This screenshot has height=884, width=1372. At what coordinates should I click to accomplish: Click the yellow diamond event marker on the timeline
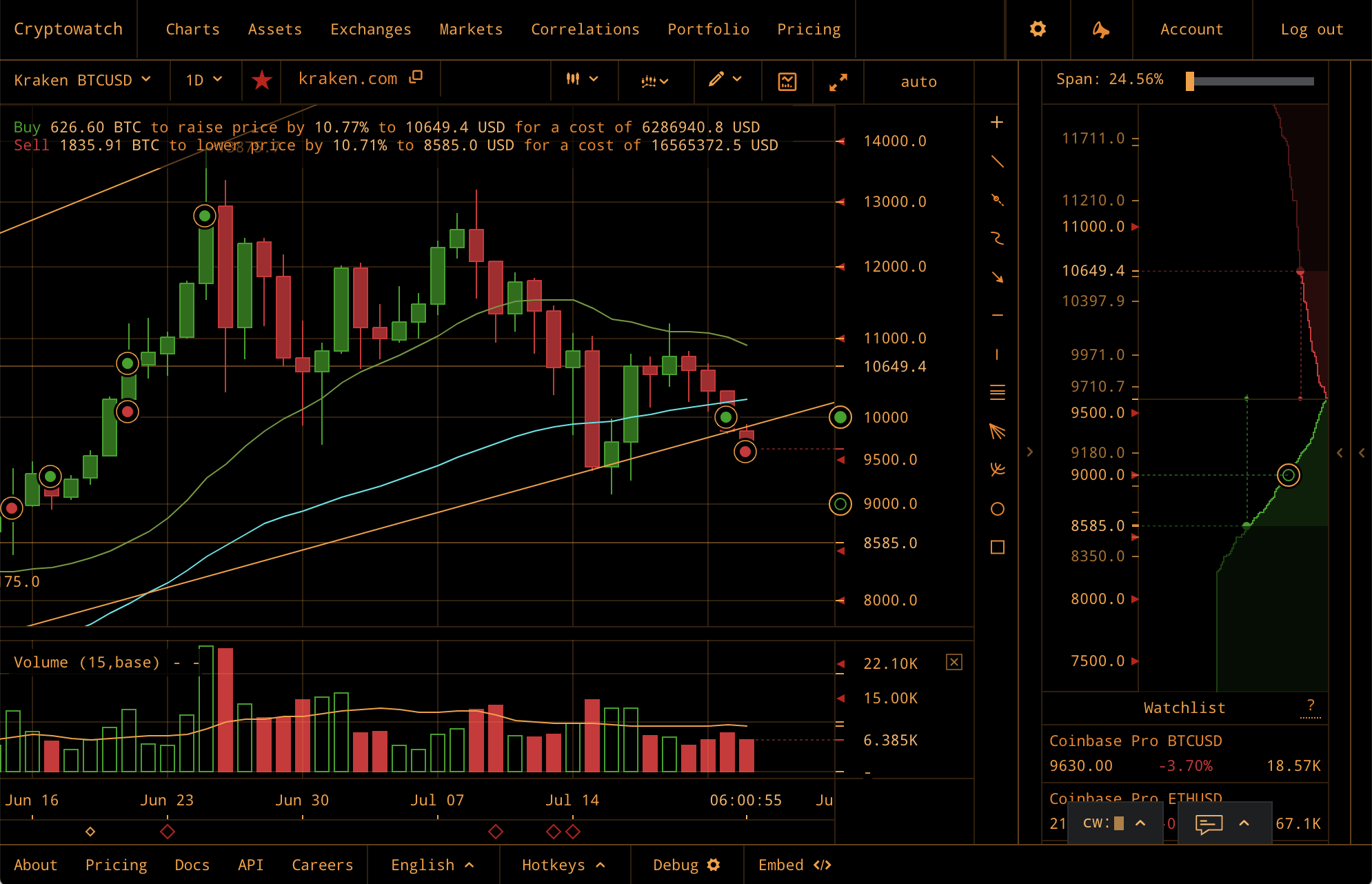pos(90,832)
